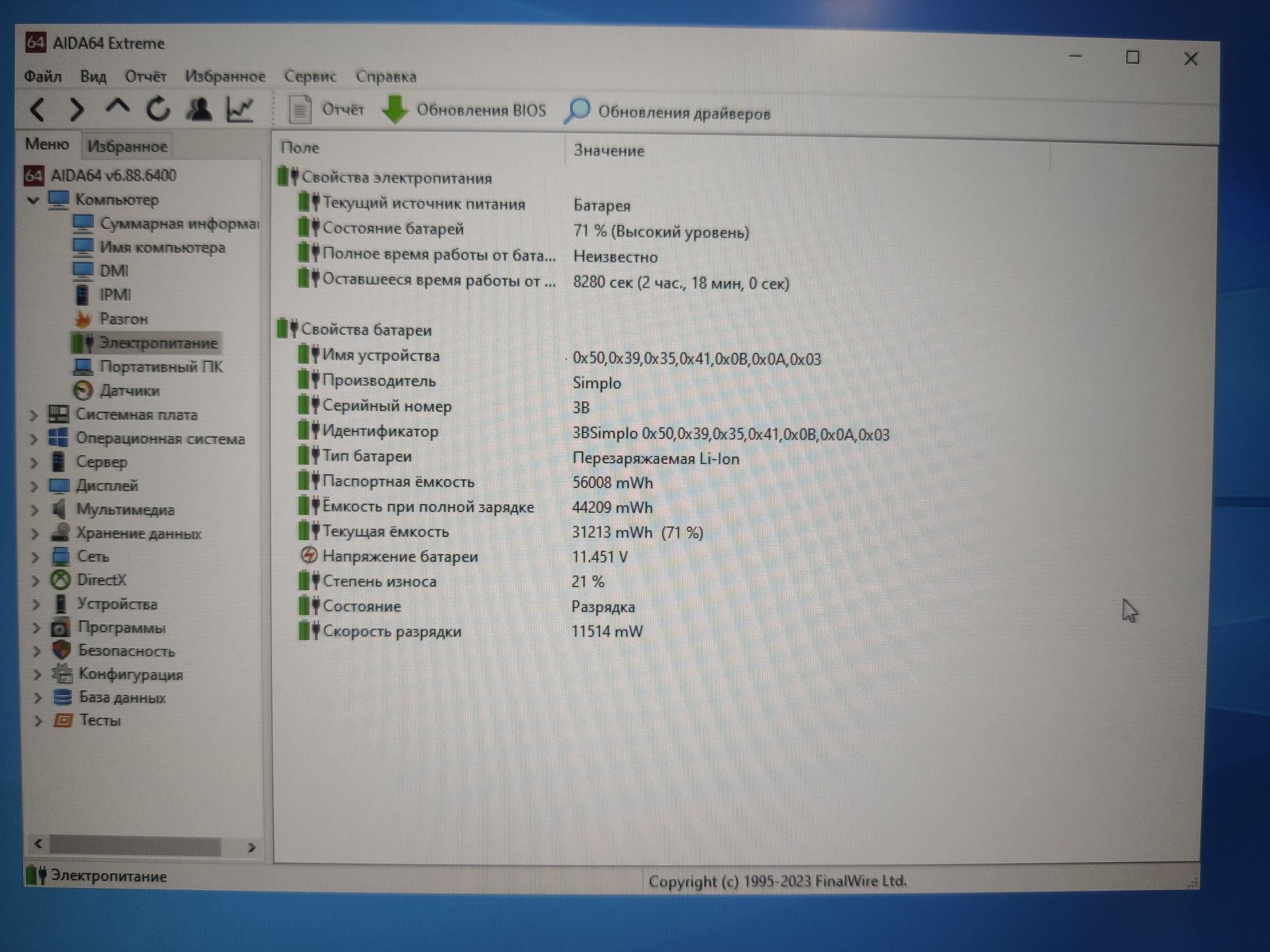Screen dimensions: 1270x952
Task: Select the Датчики tree item
Action: [x=116, y=391]
